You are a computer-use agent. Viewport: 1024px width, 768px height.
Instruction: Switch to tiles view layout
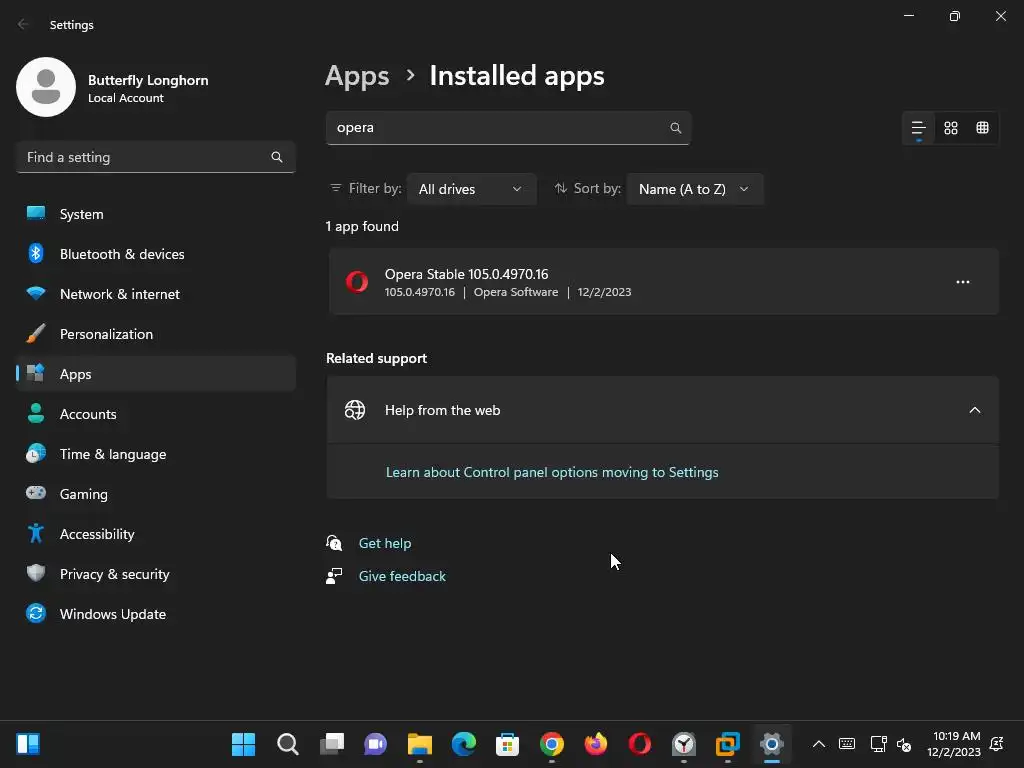tap(982, 128)
